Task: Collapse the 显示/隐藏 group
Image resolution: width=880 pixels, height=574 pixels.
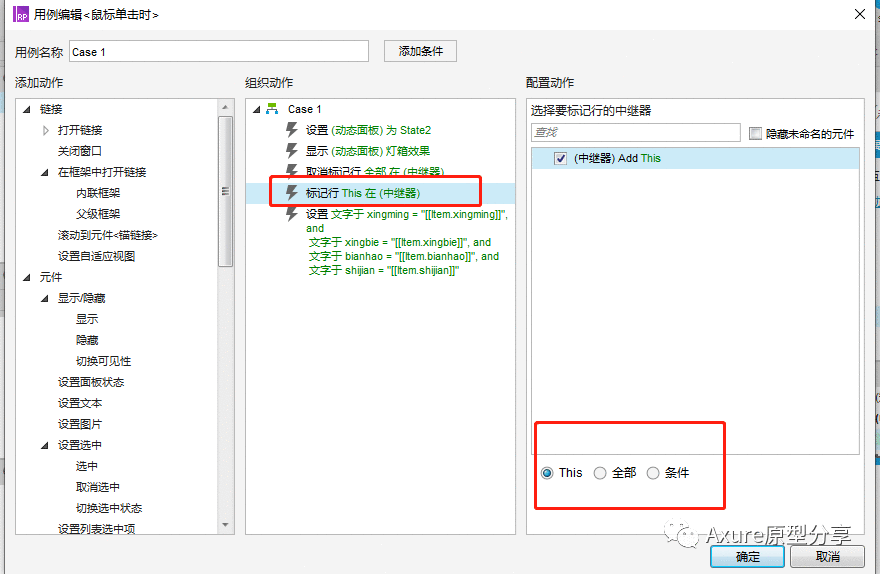Action: pos(45,298)
